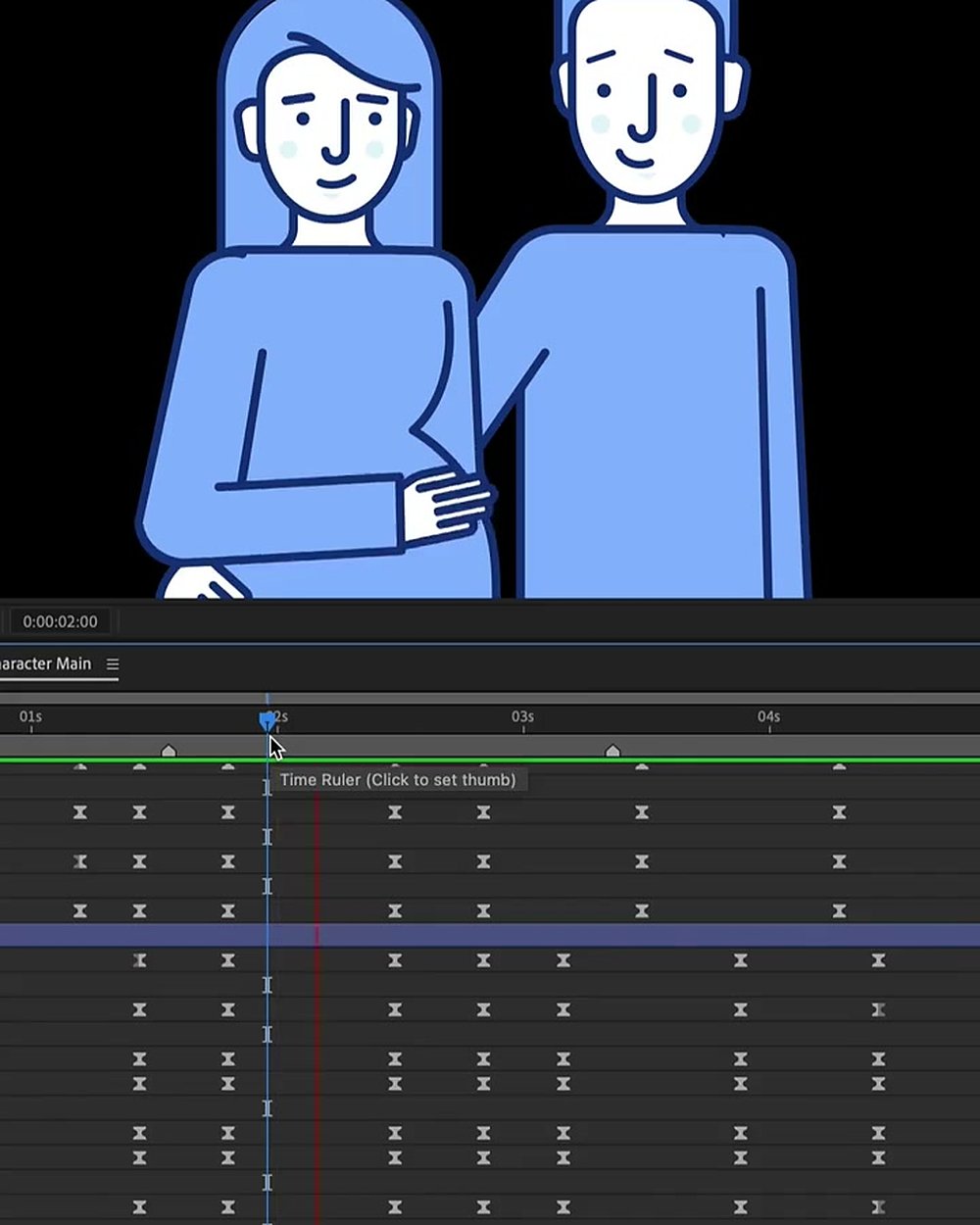Click the 0:00:02:00 current timecode field
The width and height of the screenshot is (980, 1225).
[60, 621]
